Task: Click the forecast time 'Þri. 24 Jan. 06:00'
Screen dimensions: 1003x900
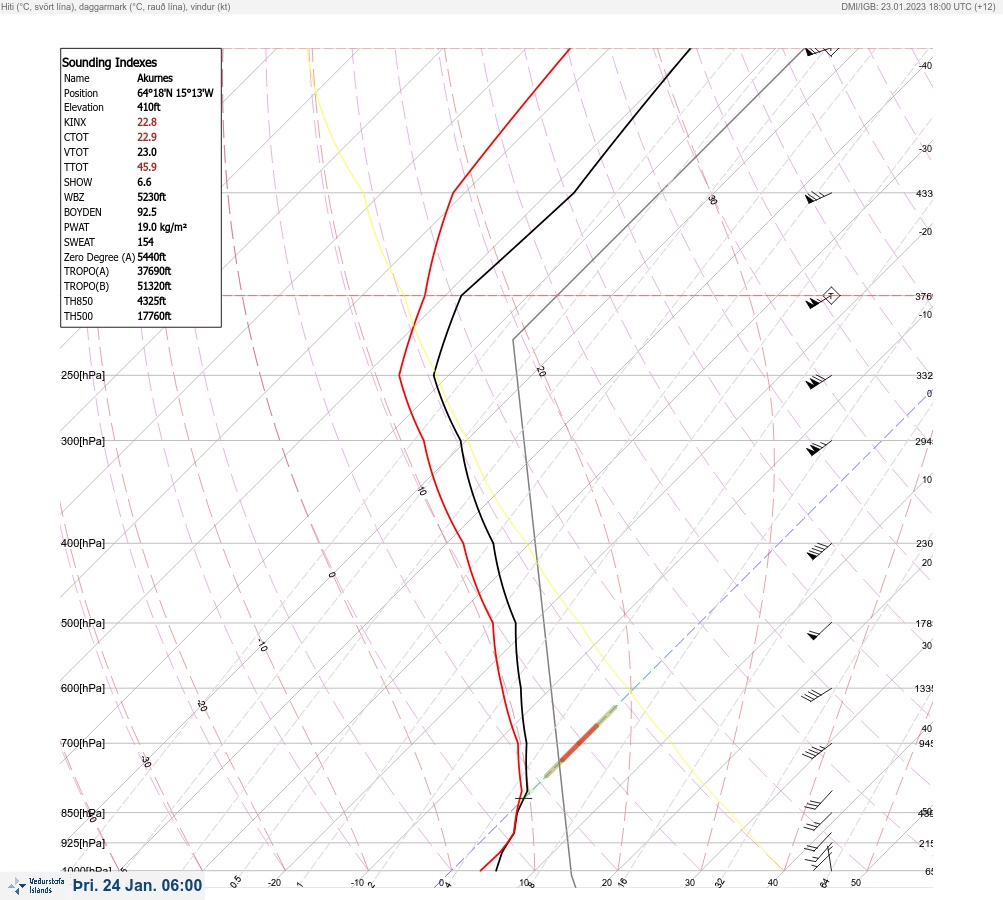Action: coord(138,885)
